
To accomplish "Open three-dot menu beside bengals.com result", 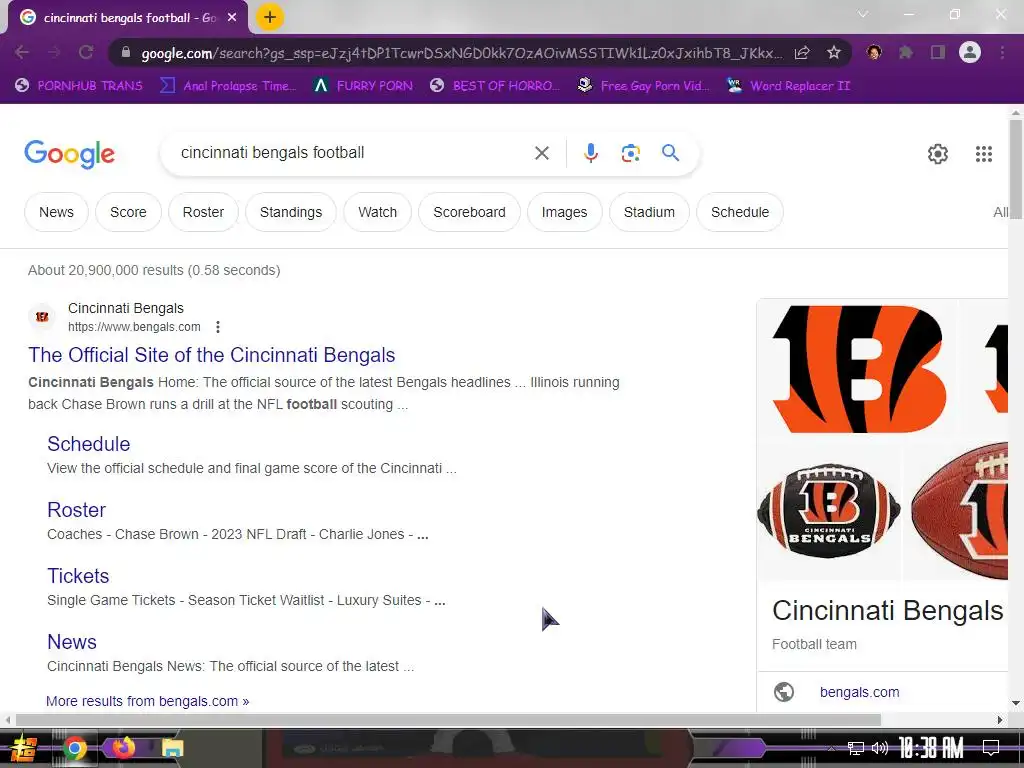I will coord(218,327).
